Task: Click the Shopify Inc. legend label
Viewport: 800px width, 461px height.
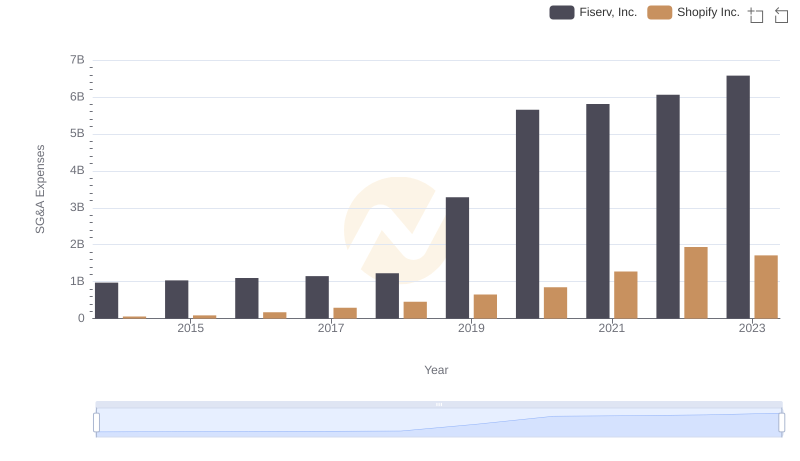Action: pos(708,12)
